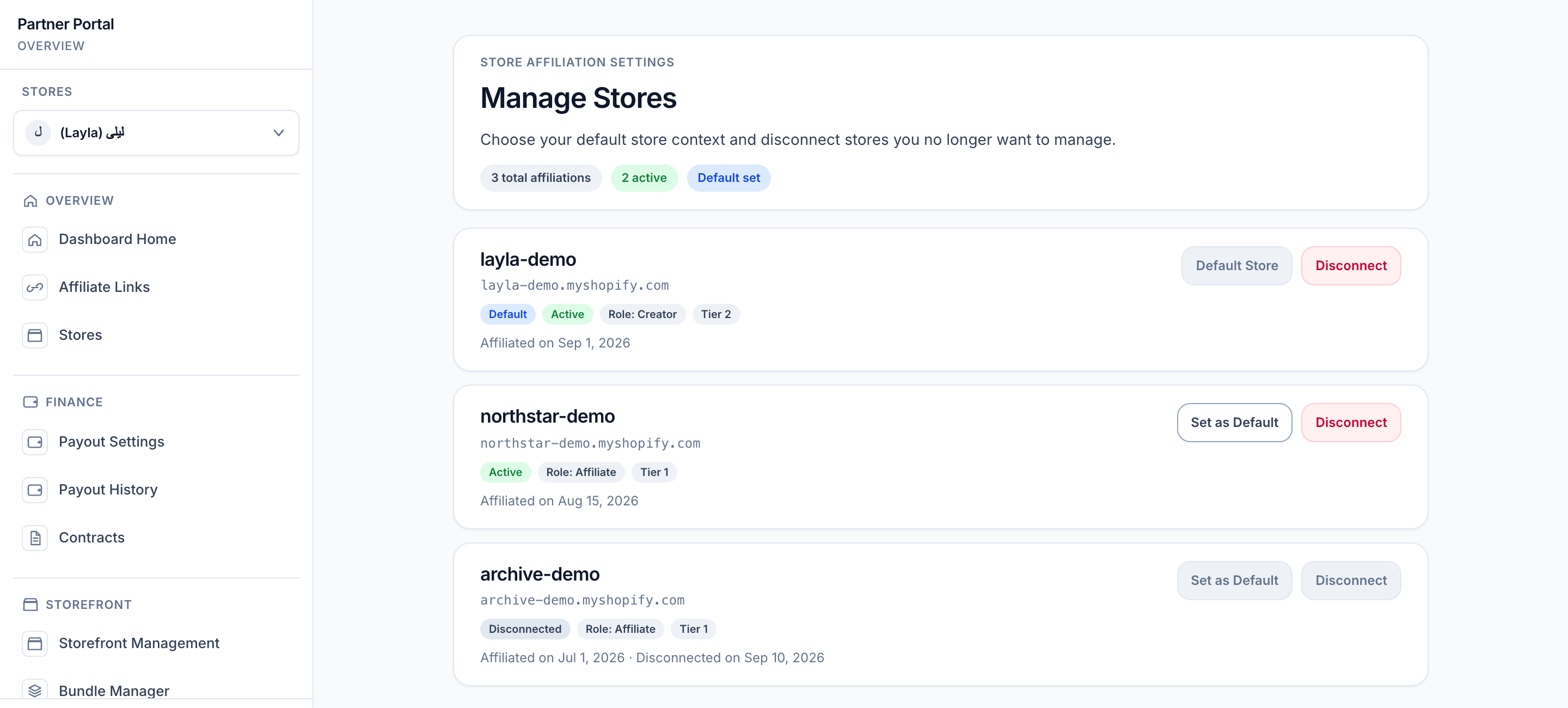Click the Contracts document icon
This screenshot has height=708, width=1568.
click(35, 538)
